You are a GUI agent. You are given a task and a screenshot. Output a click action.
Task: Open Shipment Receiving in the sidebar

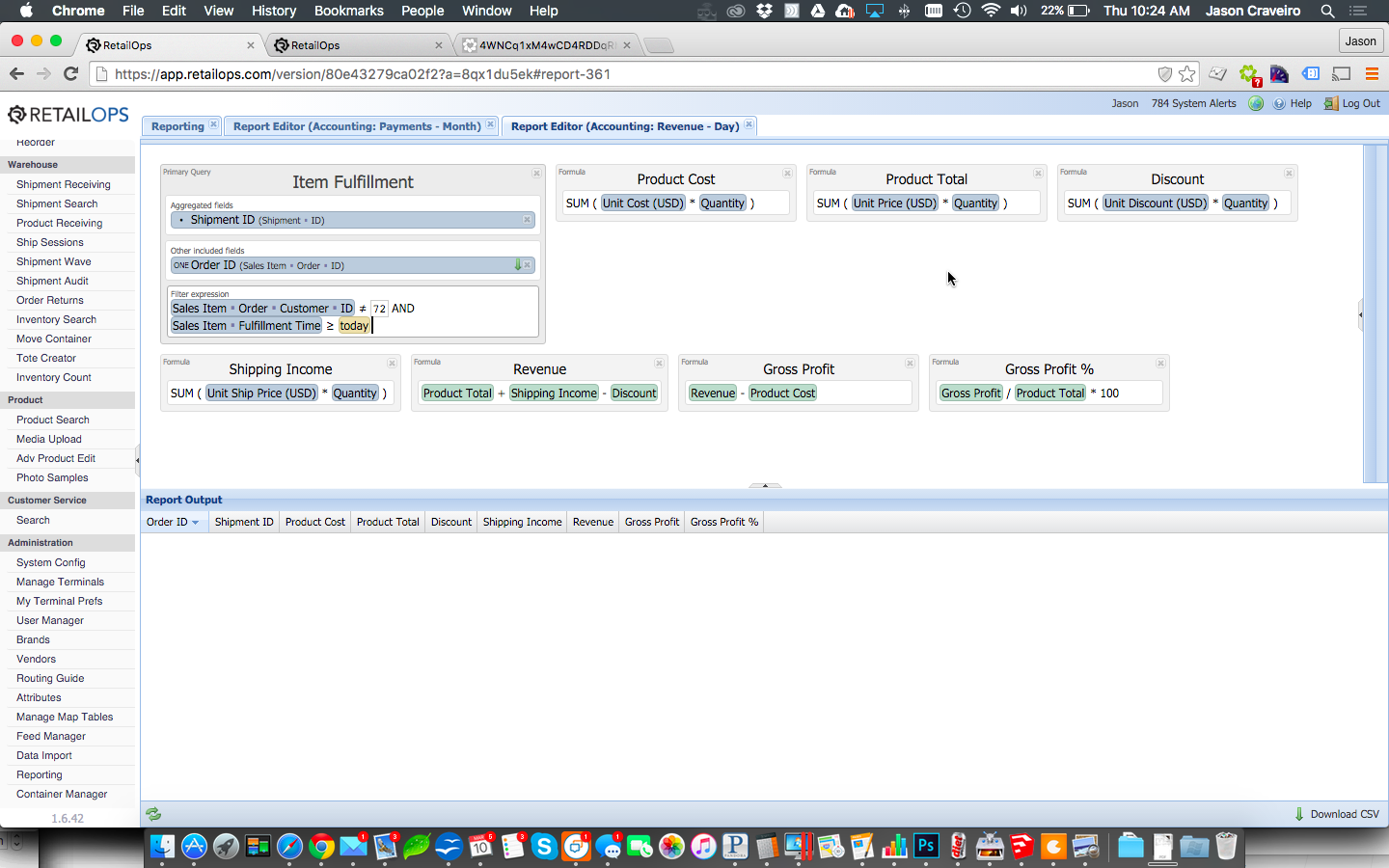click(64, 184)
